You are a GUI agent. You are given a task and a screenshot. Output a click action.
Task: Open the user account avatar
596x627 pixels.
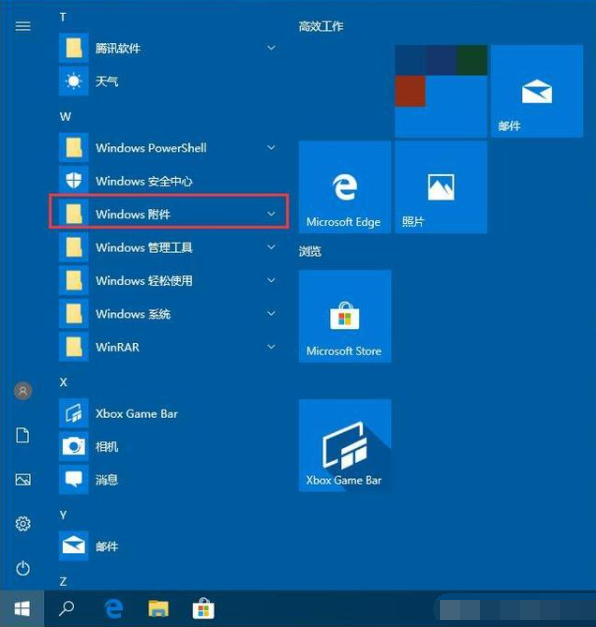pos(23,391)
